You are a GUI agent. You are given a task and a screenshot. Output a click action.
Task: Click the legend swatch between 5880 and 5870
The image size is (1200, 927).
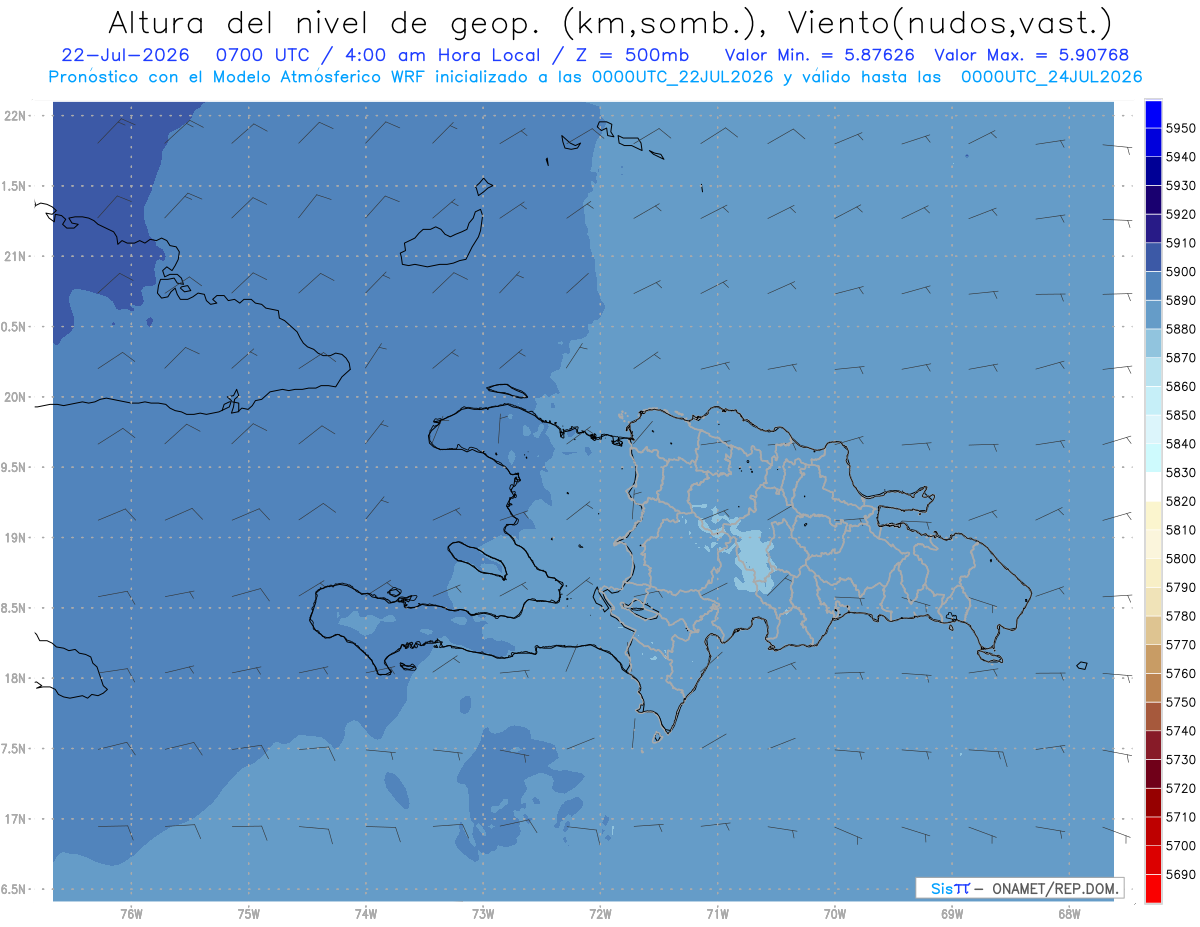(1152, 343)
